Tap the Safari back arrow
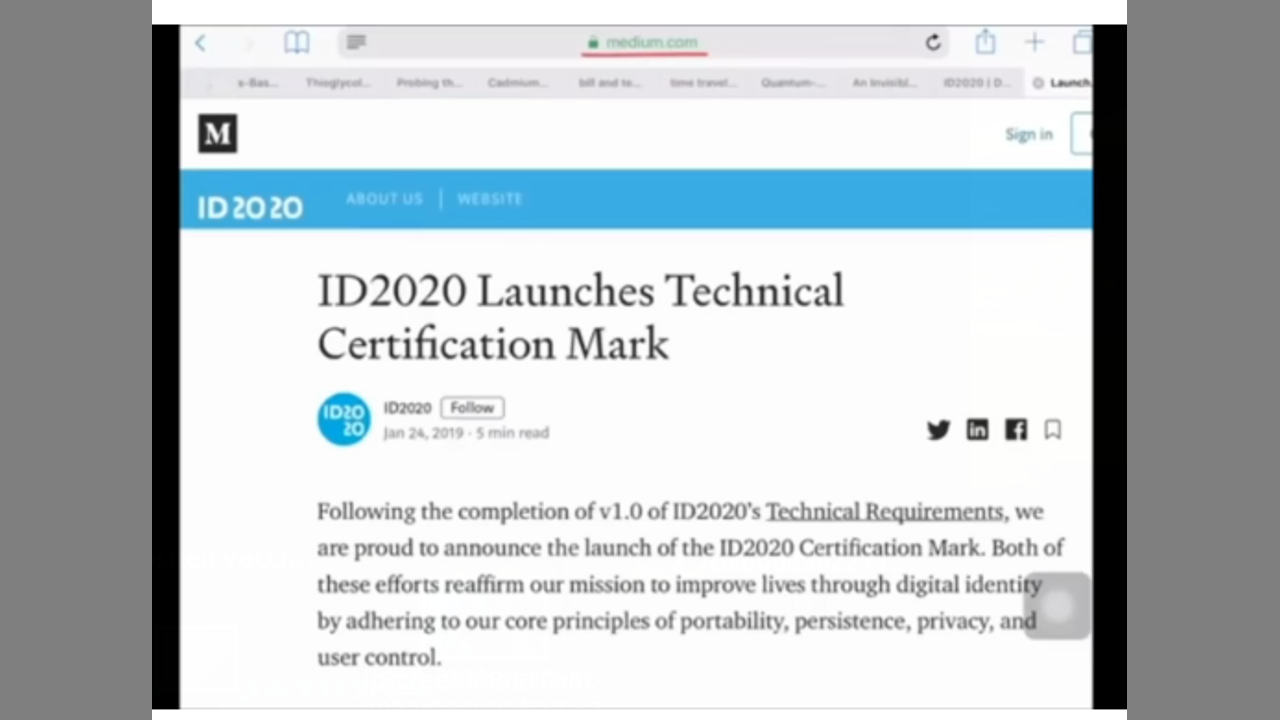This screenshot has width=1280, height=720. point(200,42)
